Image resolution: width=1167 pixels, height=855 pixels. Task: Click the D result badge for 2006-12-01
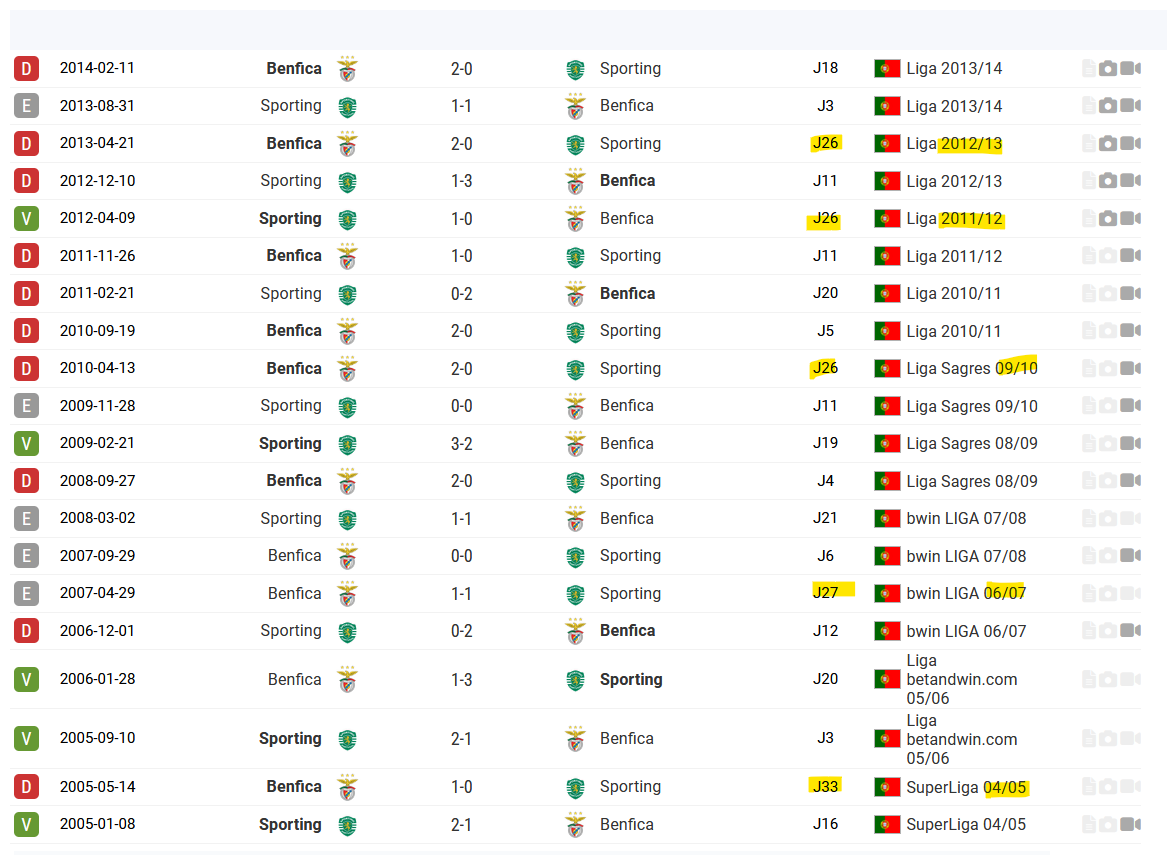26,630
